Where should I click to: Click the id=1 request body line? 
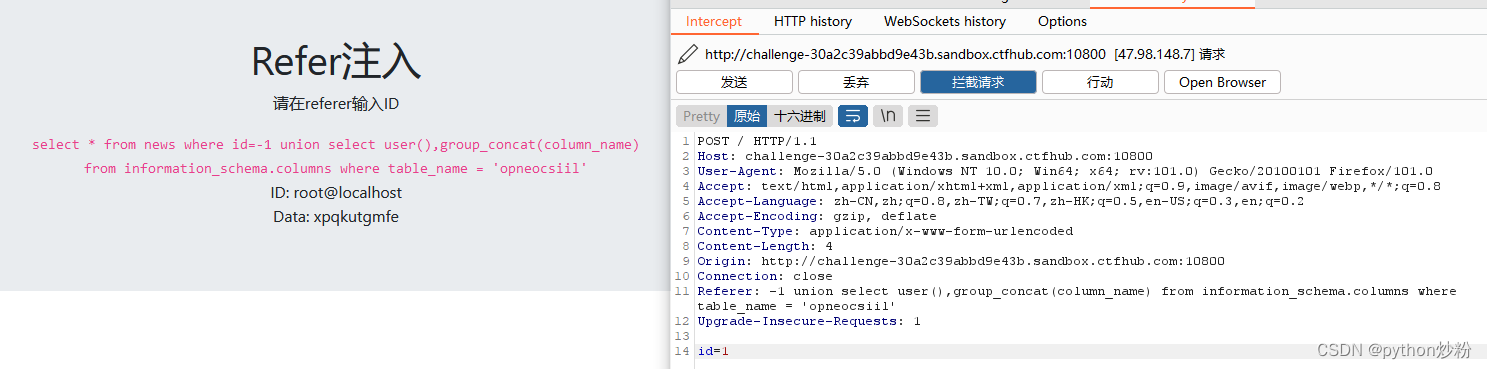pos(713,351)
